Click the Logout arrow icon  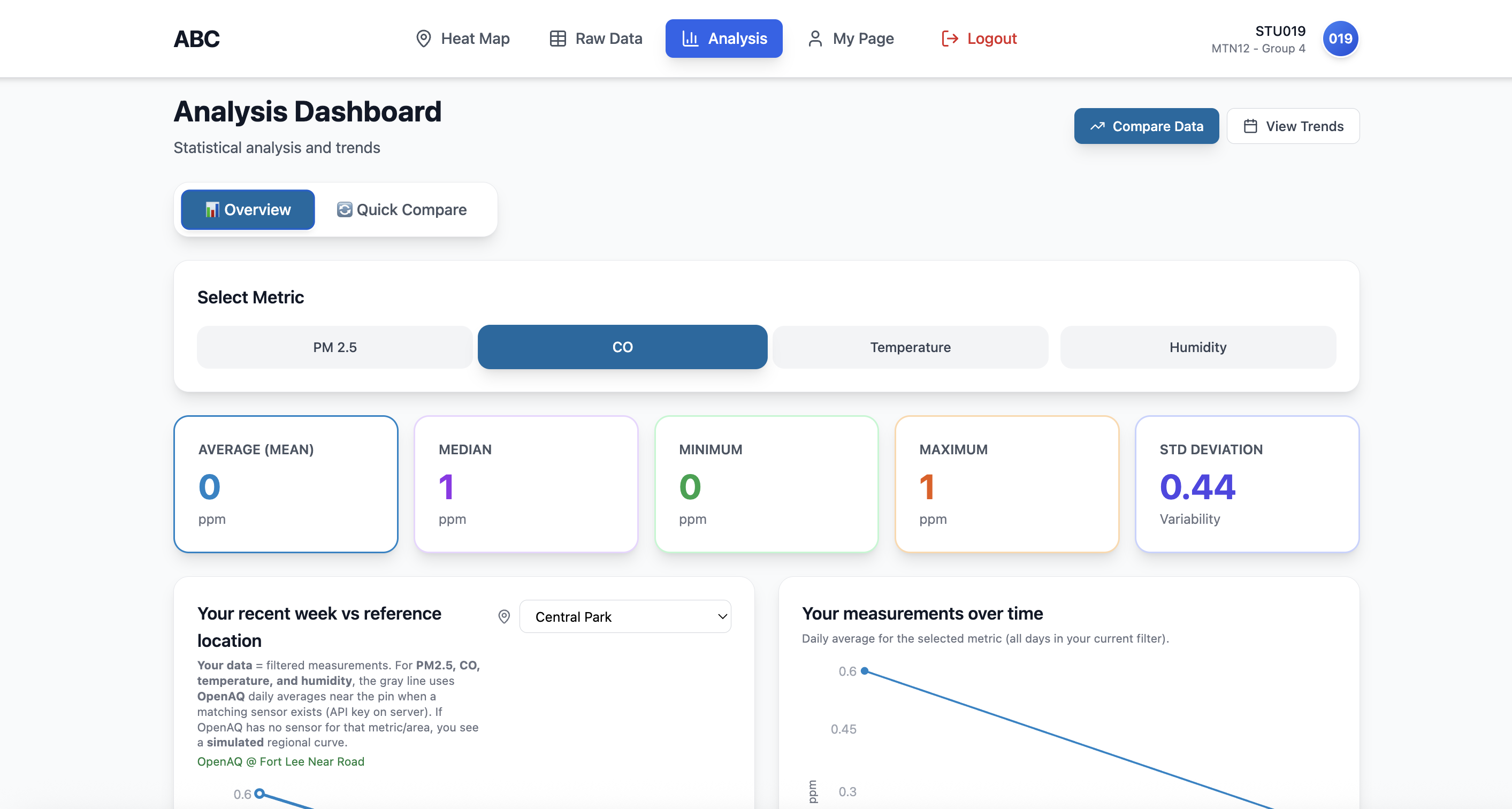[x=949, y=39]
